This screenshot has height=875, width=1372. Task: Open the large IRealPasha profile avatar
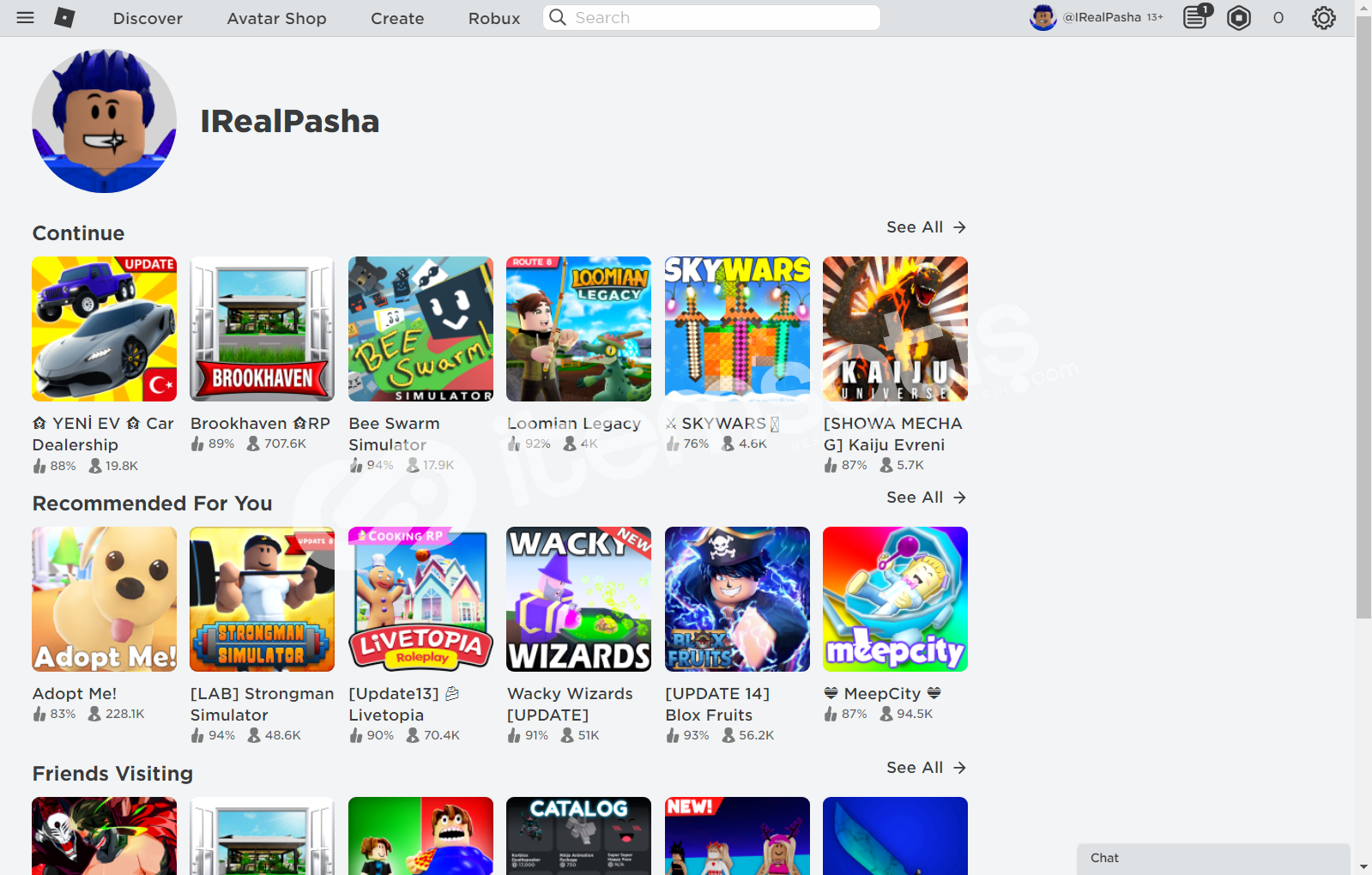tap(105, 121)
